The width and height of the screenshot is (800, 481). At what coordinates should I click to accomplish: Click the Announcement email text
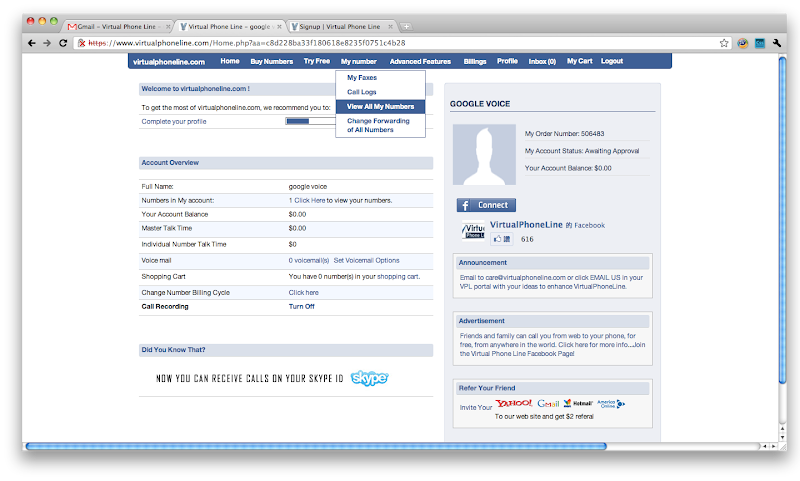click(x=551, y=282)
